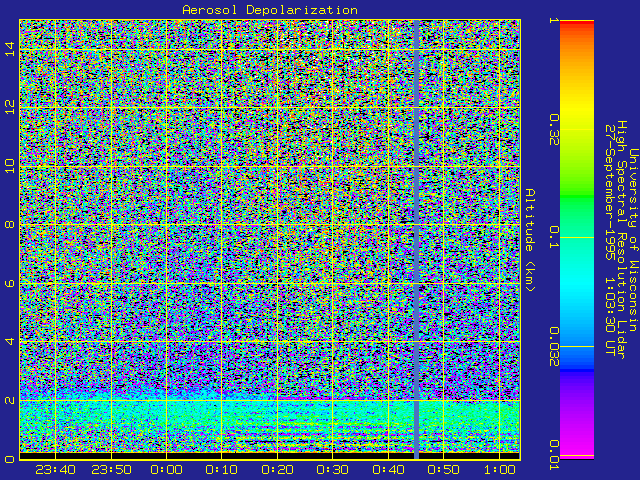Click the '27-September-1995 1:03:30 UT' timestamp
The image size is (640, 480).
[x=610, y=240]
